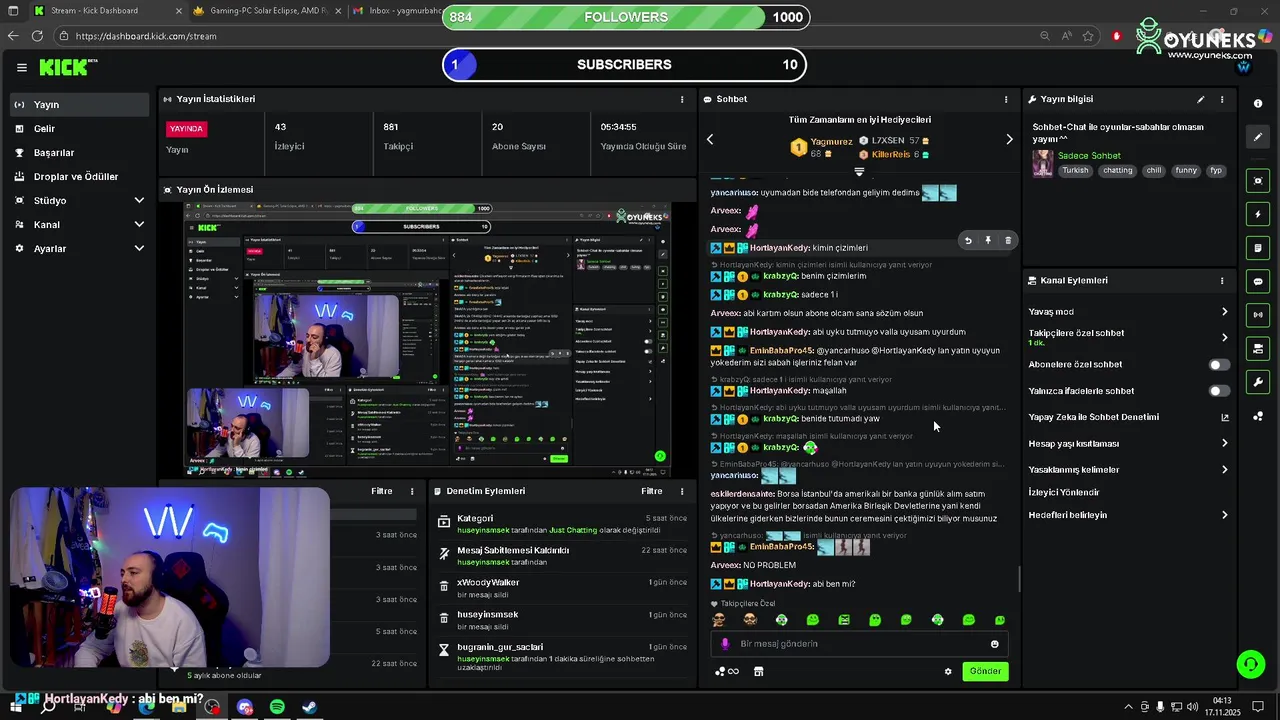Reload the page with browser refresh button
The width and height of the screenshot is (1280, 720).
click(x=37, y=36)
